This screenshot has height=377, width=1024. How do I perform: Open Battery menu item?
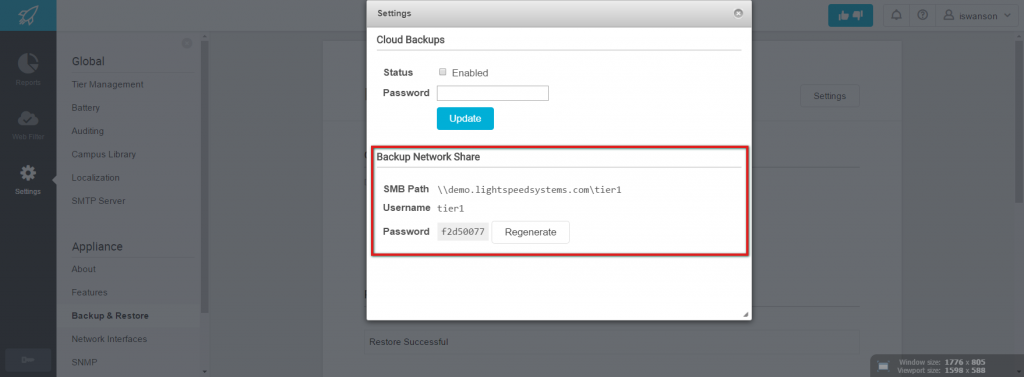(x=86, y=108)
